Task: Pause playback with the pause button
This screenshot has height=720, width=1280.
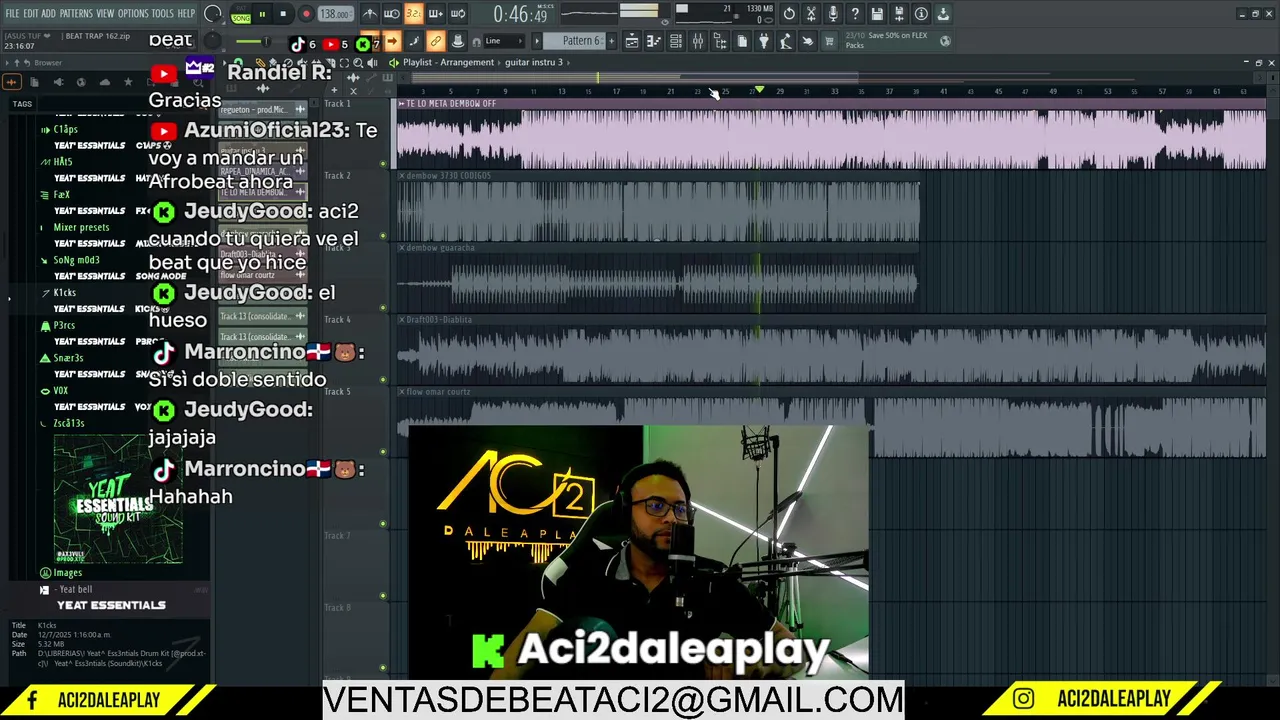Action: [x=262, y=14]
